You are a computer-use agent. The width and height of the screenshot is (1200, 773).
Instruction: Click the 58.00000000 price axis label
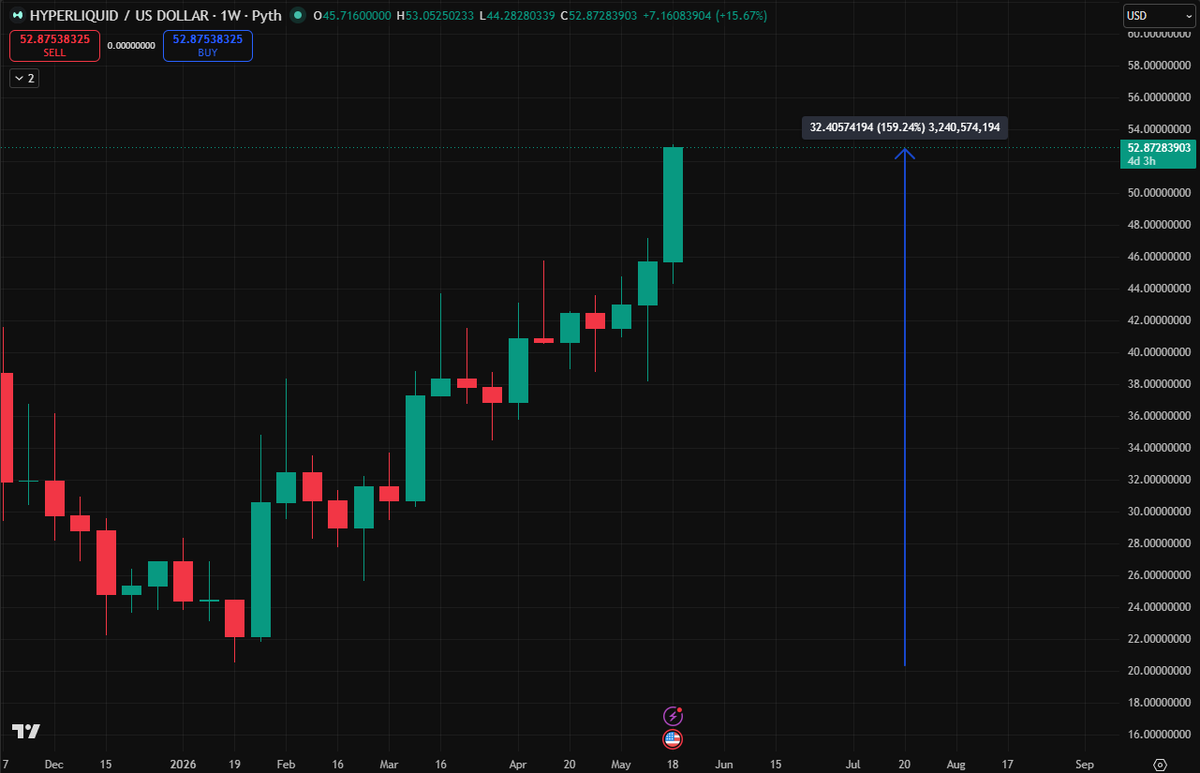(1160, 66)
